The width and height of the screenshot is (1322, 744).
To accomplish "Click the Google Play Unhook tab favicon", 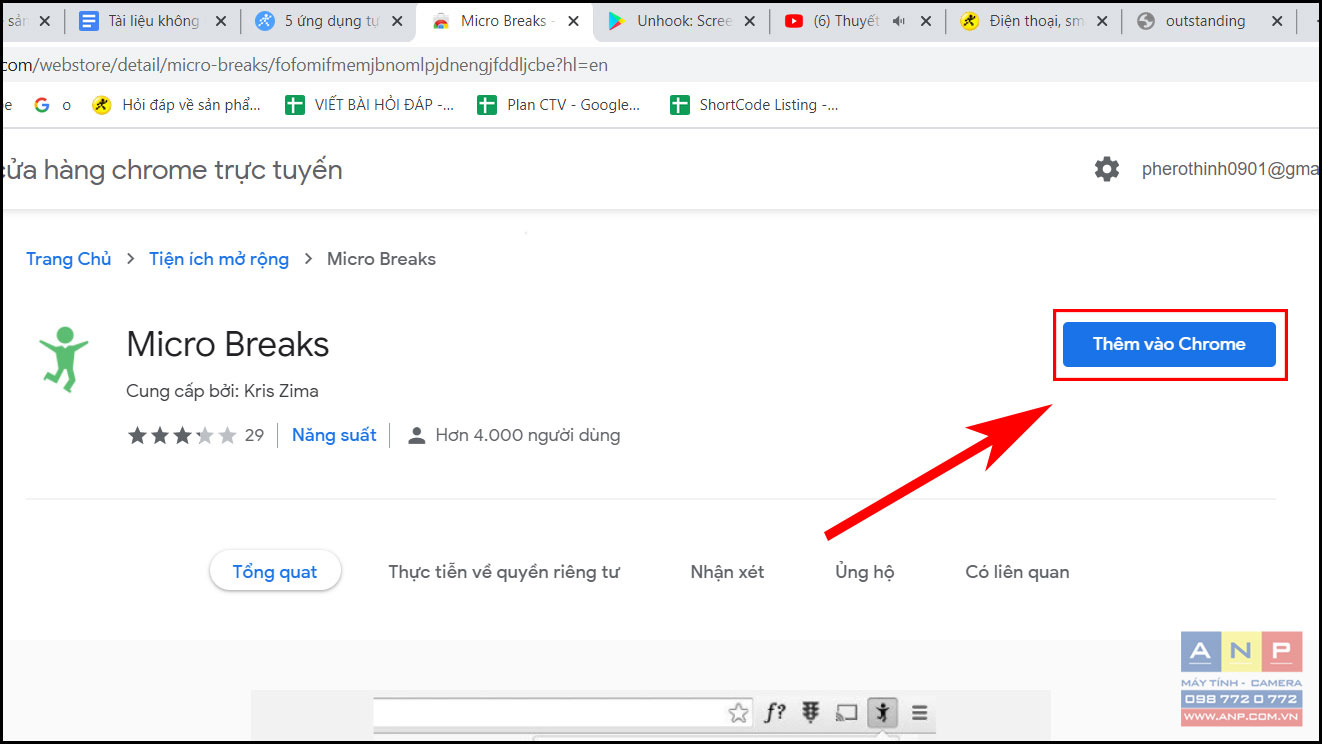I will click(x=616, y=21).
